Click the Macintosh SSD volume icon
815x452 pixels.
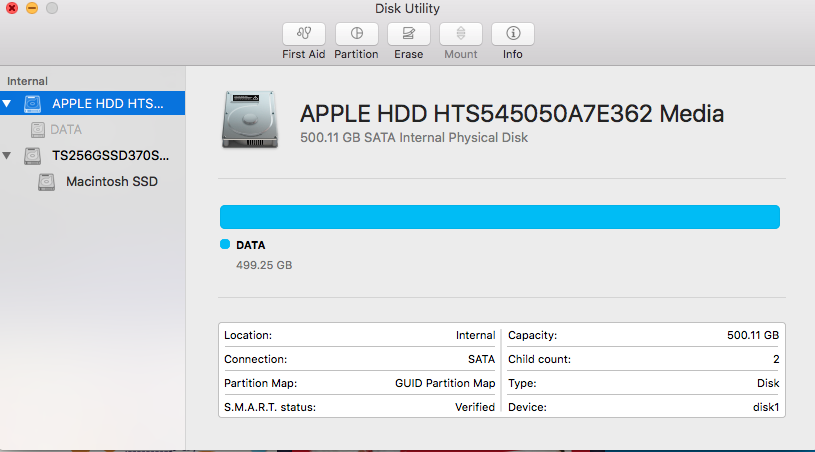tap(46, 181)
